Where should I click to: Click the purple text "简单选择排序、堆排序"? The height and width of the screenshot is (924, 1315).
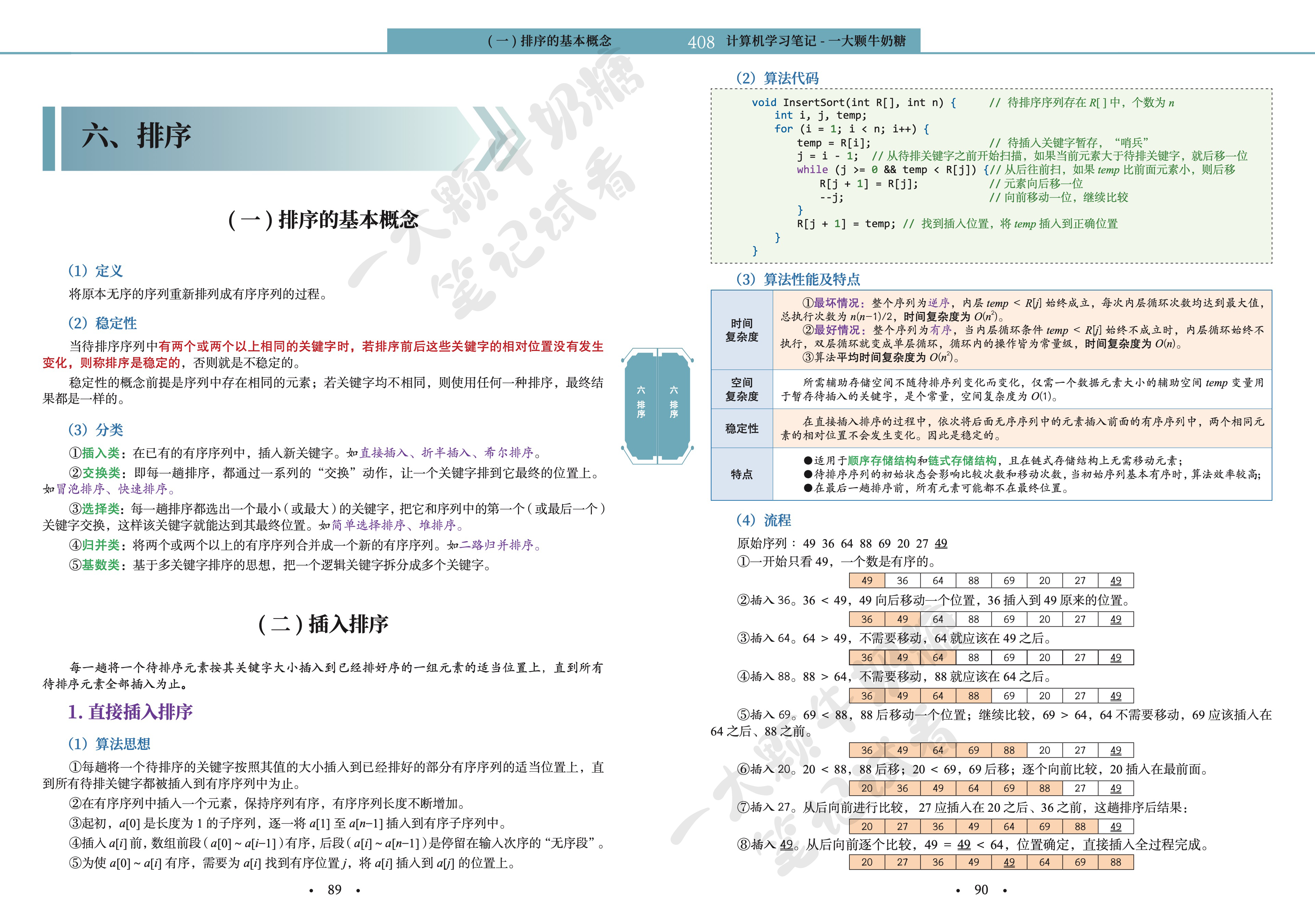coord(393,525)
